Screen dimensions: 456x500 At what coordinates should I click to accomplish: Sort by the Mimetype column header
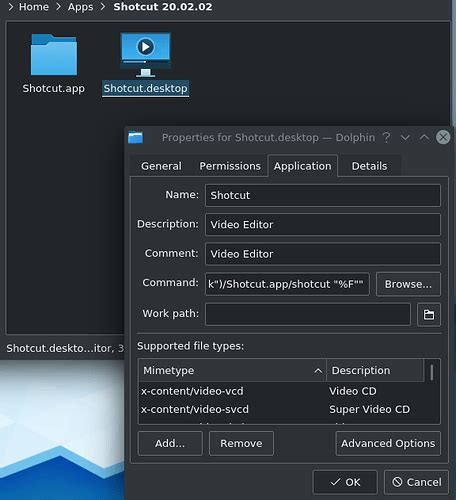point(232,370)
